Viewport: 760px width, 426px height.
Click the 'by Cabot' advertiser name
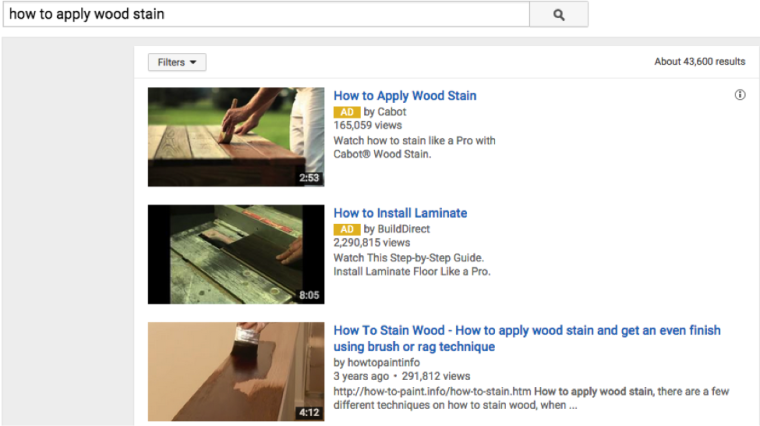coord(385,112)
